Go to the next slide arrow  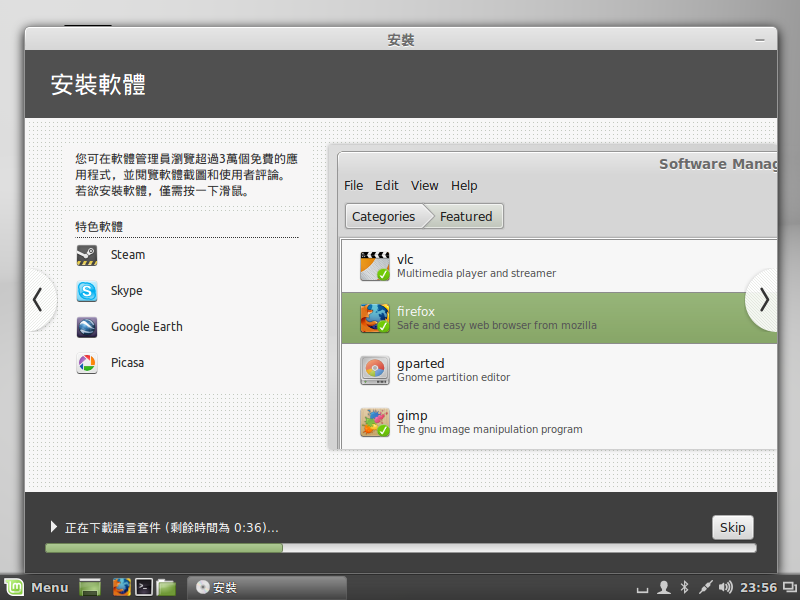point(764,300)
